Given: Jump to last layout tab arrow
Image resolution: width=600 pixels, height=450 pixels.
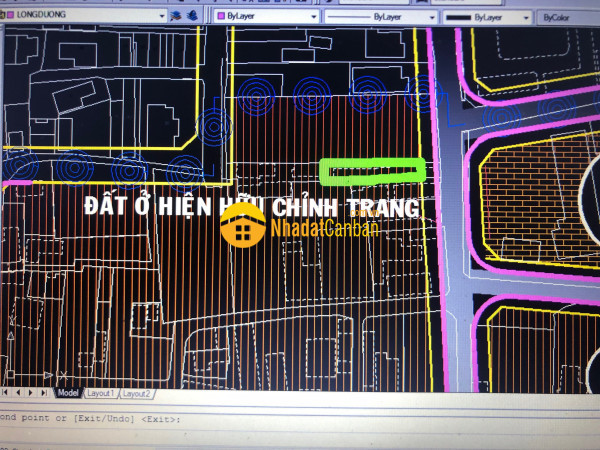Looking at the screenshot, I should [x=43, y=394].
